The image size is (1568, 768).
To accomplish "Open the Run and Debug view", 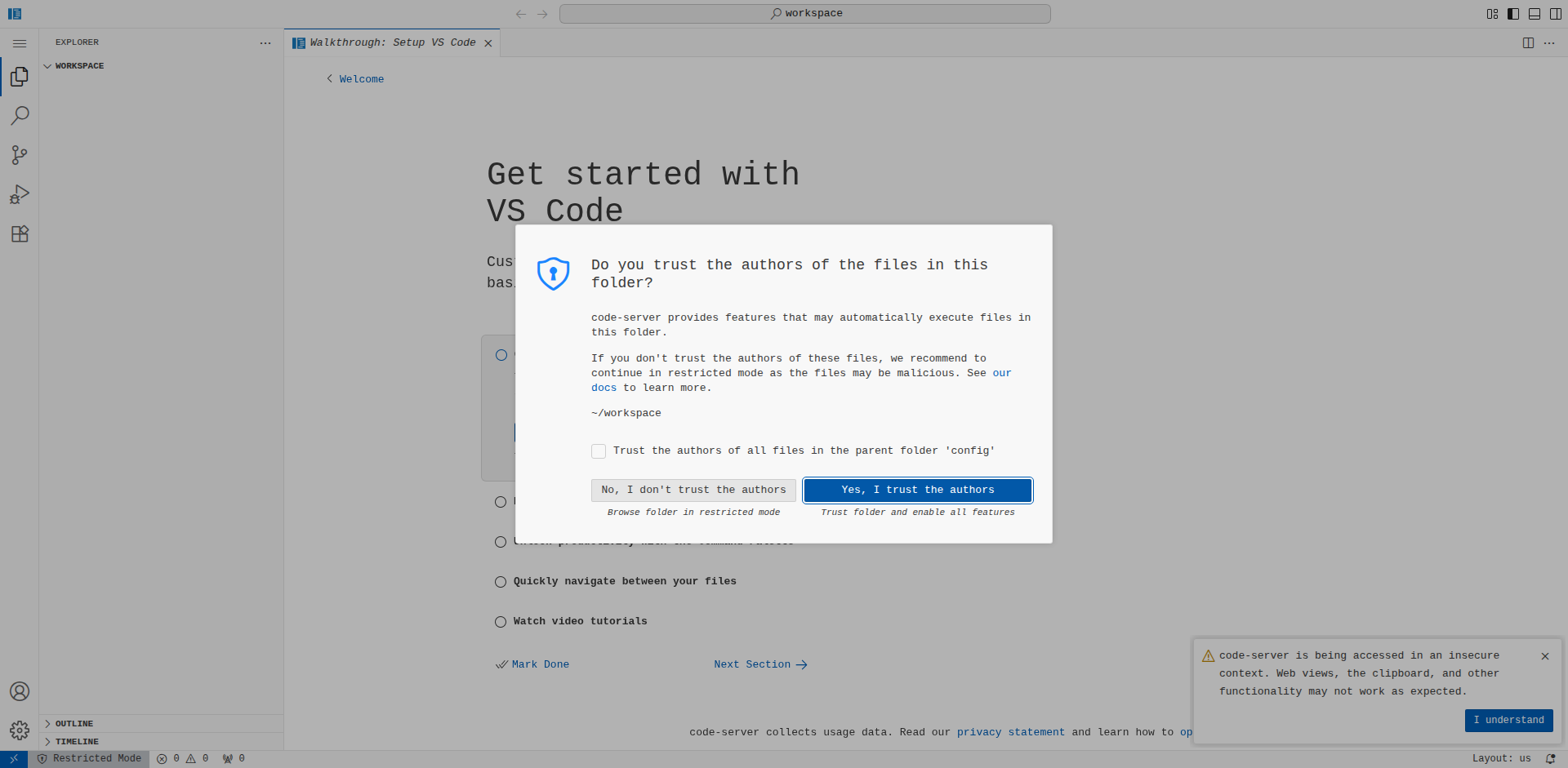I will [20, 194].
